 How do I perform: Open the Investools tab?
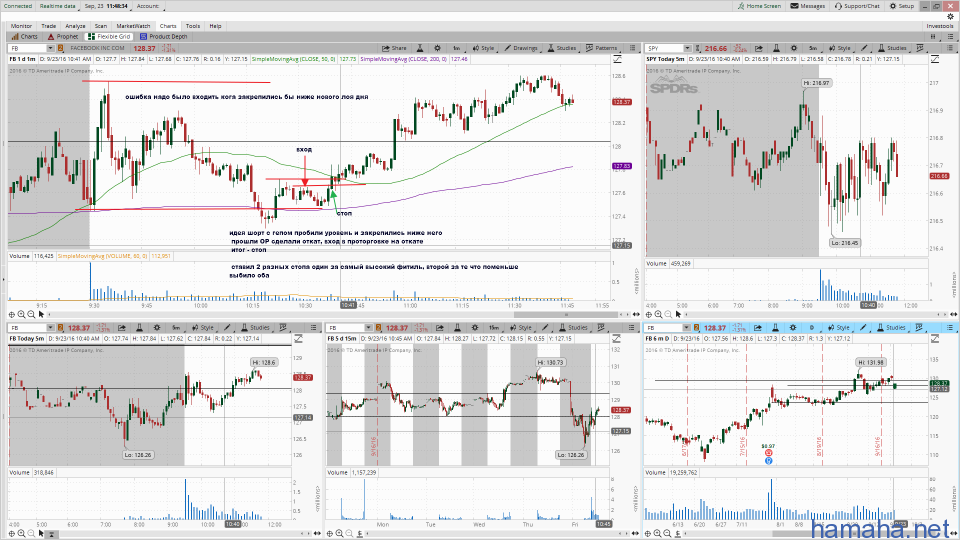(x=940, y=26)
